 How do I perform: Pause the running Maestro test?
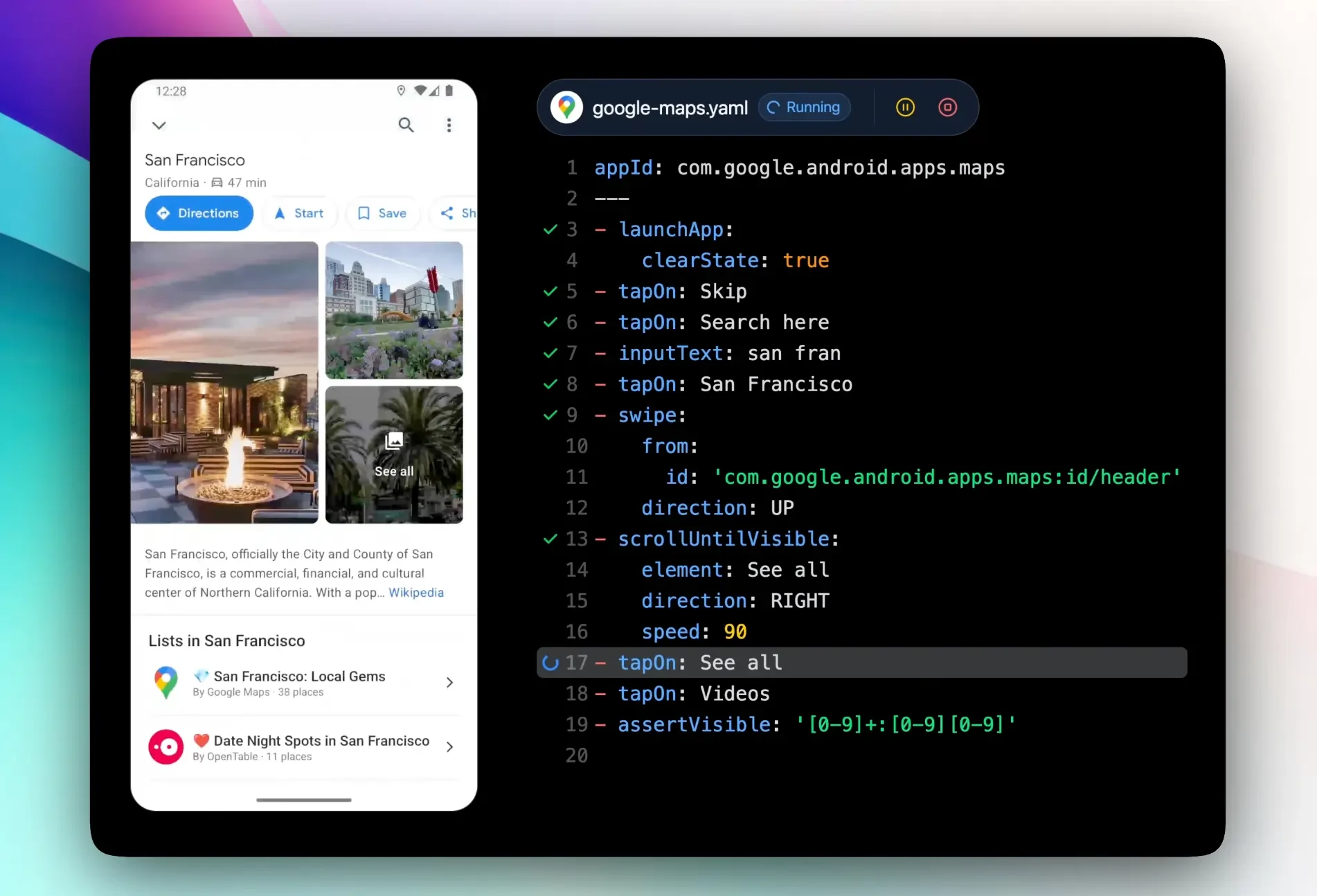coord(905,107)
